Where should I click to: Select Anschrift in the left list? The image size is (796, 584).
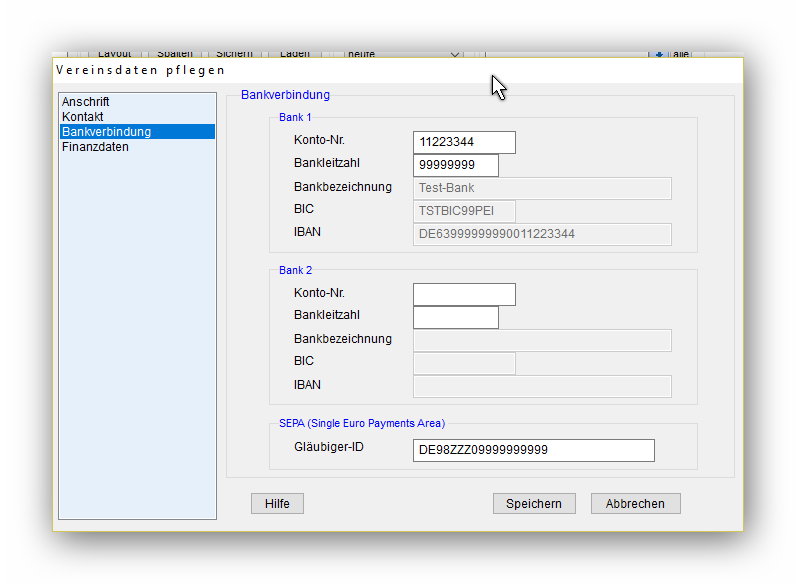coord(86,102)
